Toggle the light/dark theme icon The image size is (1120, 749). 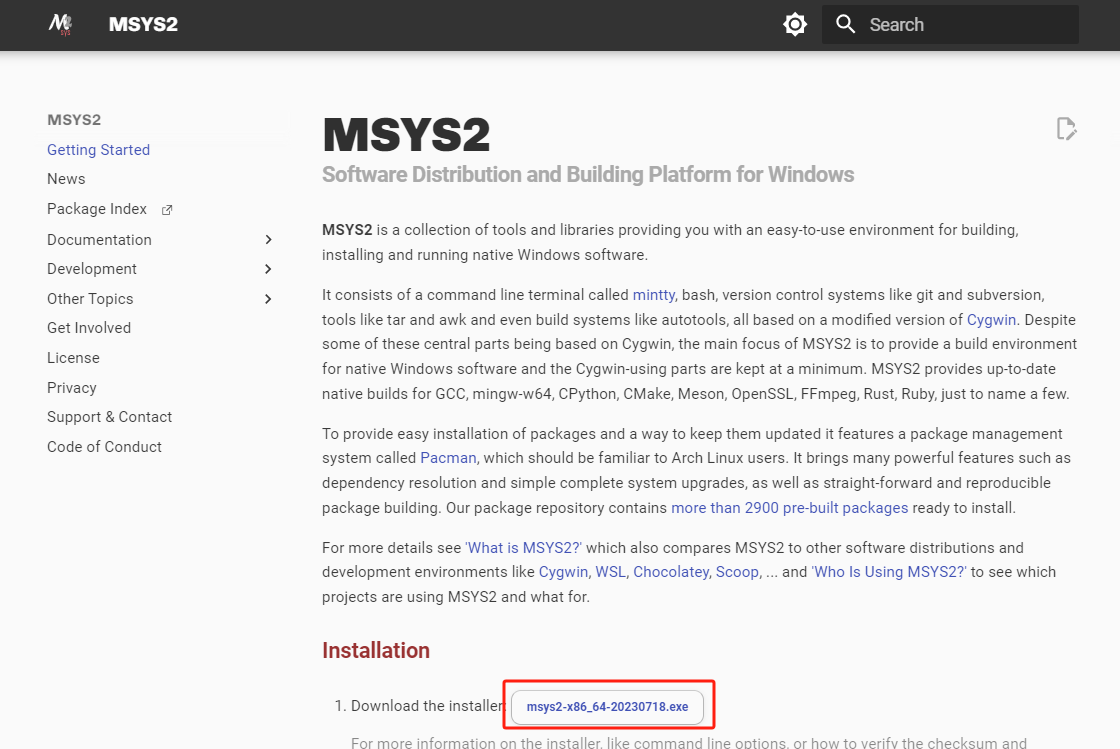point(794,24)
